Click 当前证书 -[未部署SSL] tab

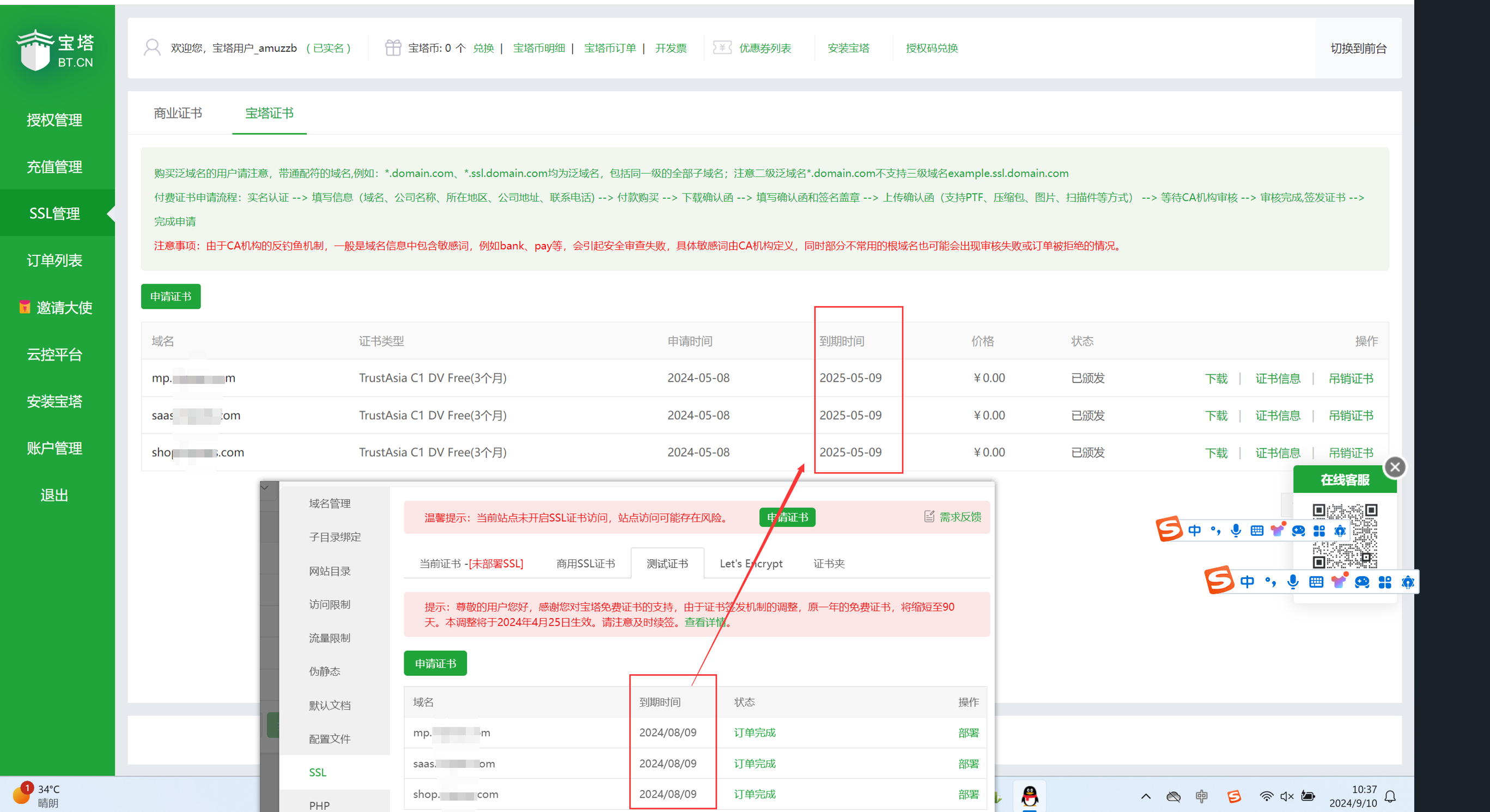[x=471, y=563]
